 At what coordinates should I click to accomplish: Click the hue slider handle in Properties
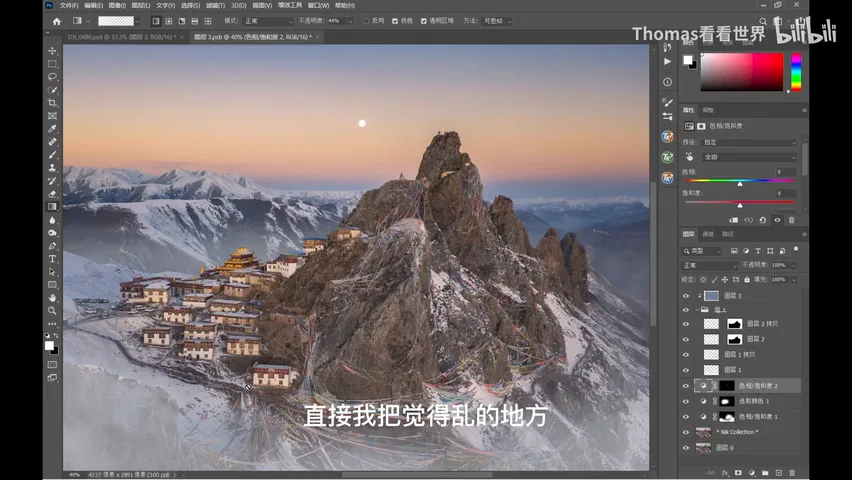click(740, 184)
